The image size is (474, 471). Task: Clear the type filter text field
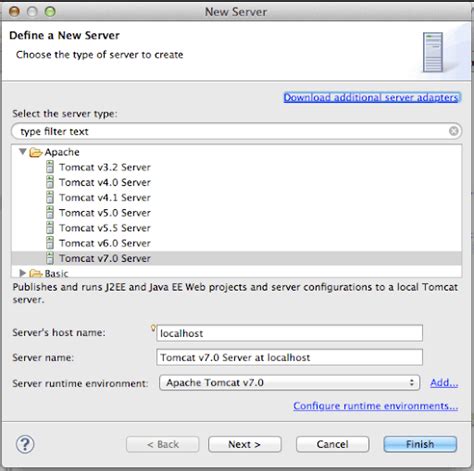pyautogui.click(x=453, y=131)
